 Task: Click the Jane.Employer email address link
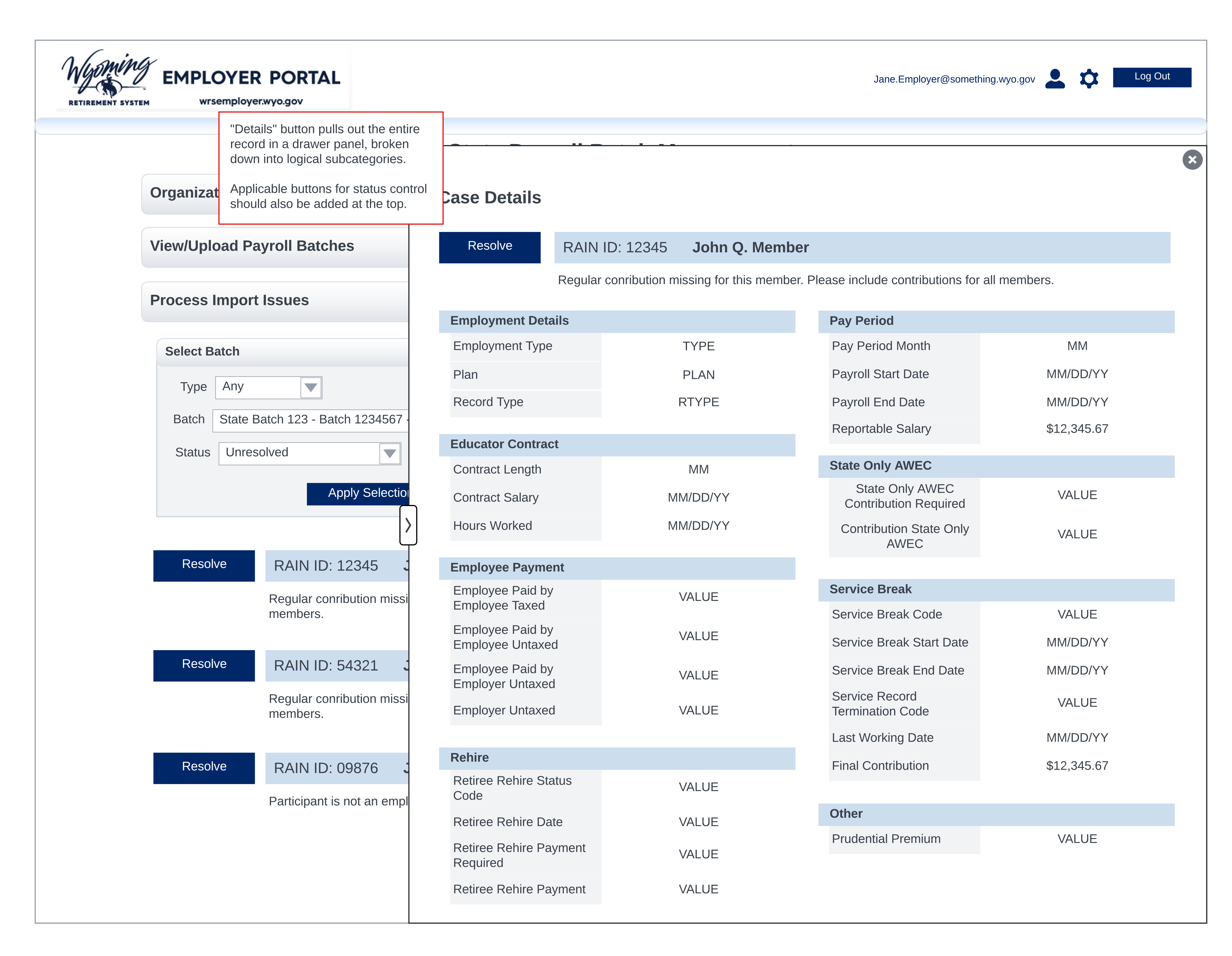[954, 79]
